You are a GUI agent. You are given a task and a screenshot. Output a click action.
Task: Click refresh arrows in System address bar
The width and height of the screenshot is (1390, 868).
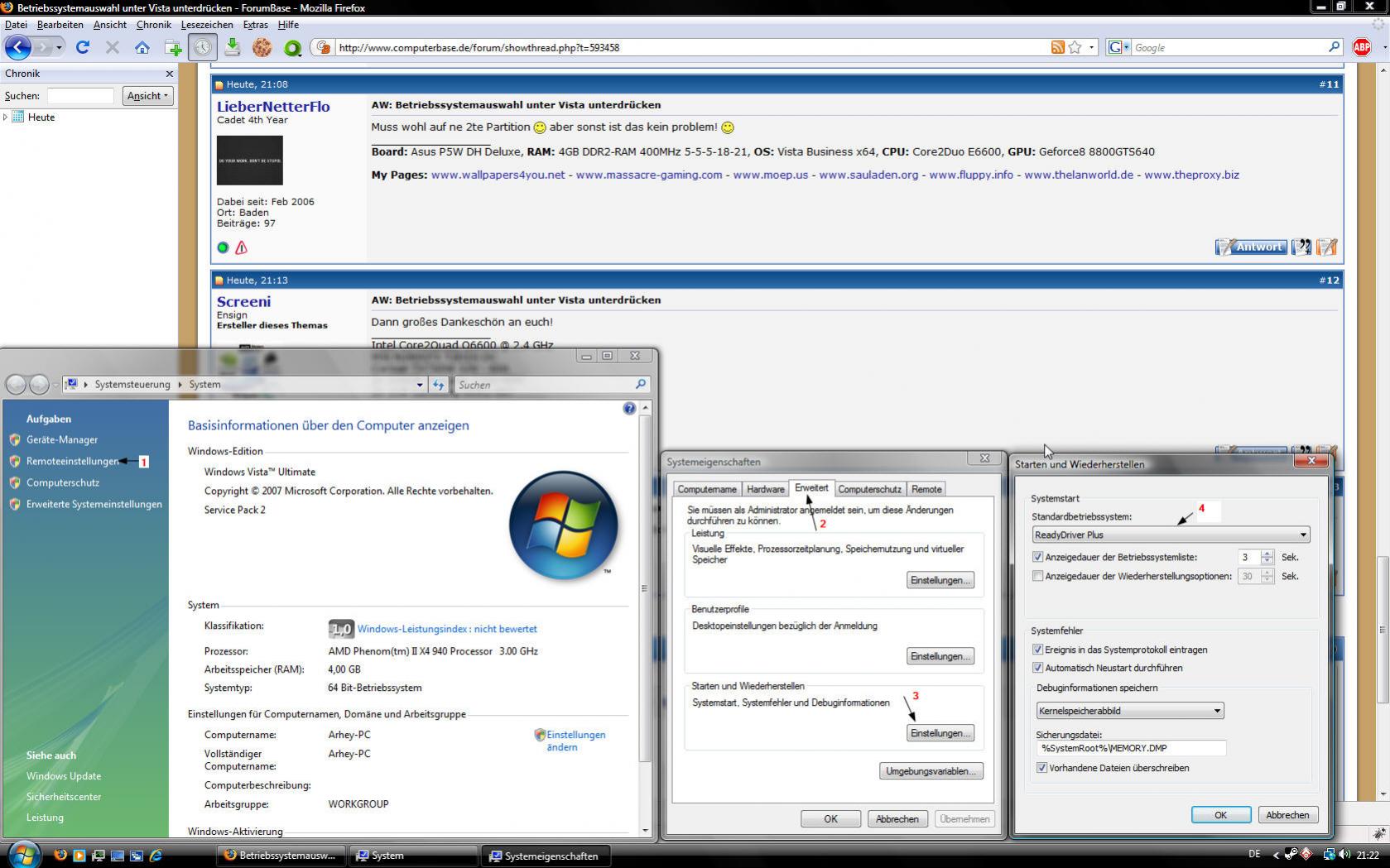(x=438, y=385)
